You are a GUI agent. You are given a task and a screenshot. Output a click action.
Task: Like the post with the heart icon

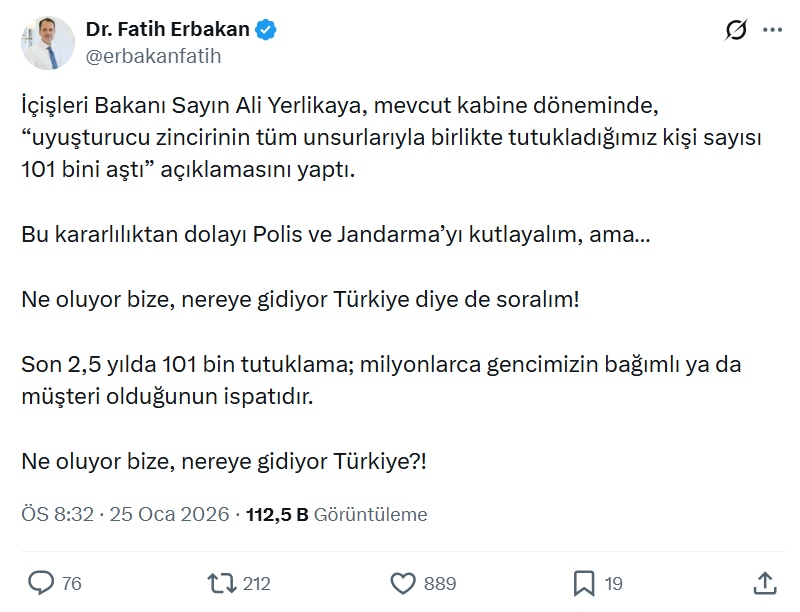pos(402,582)
